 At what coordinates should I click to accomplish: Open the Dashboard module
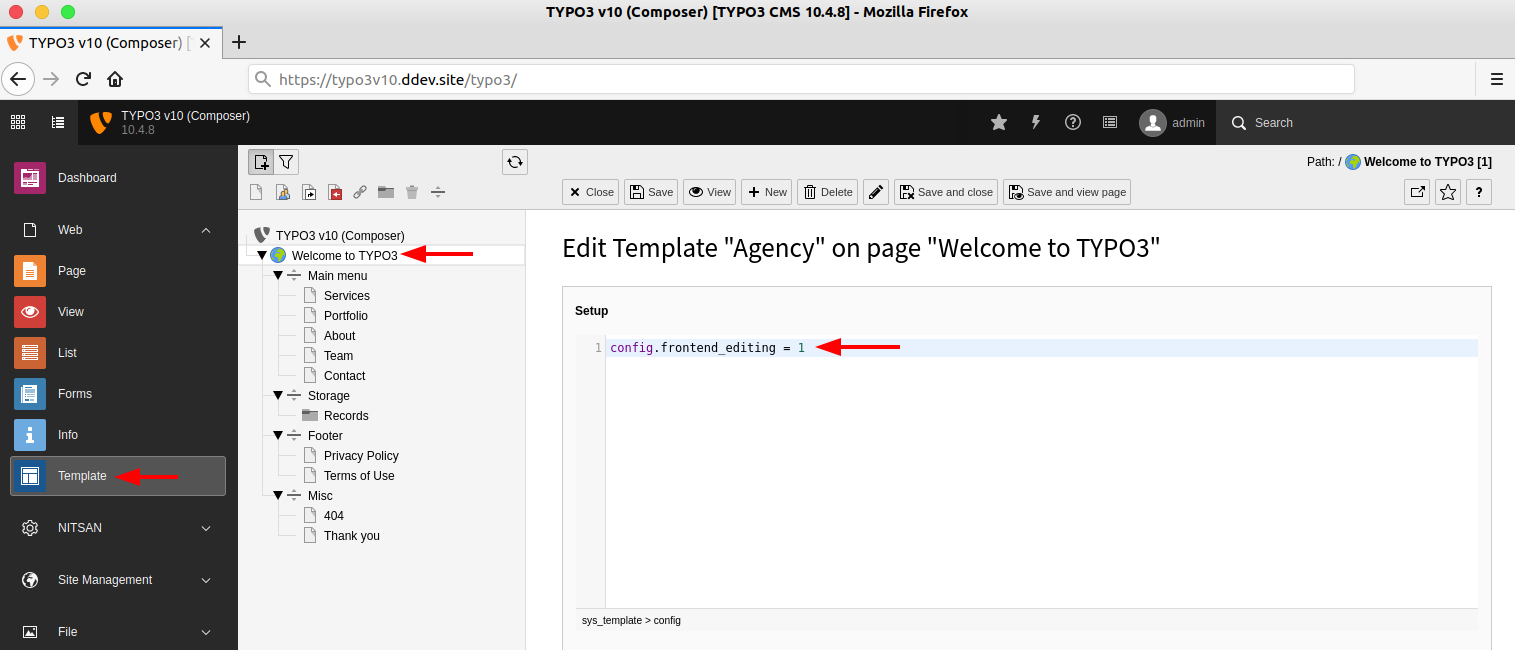click(118, 178)
